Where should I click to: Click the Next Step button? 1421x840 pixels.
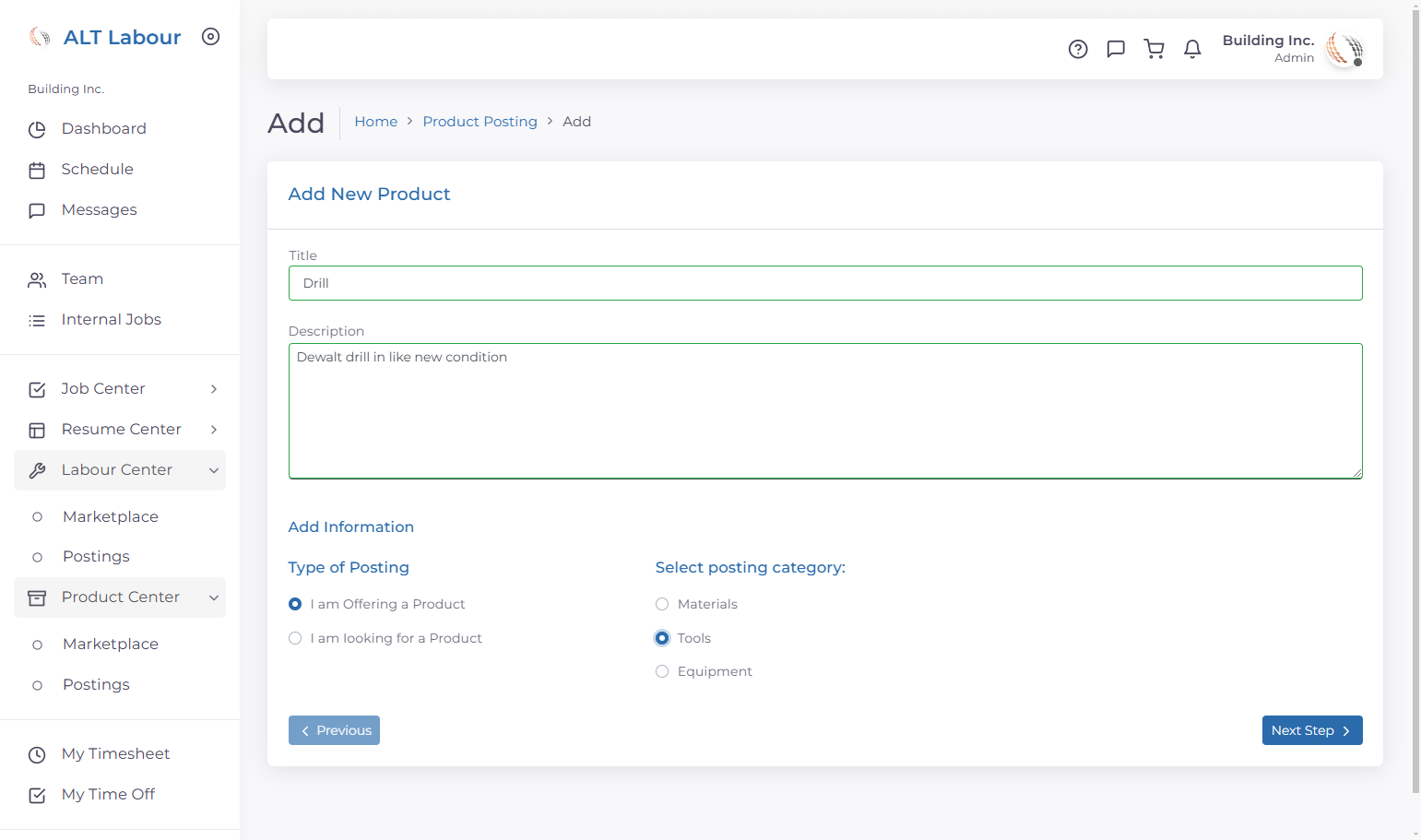[x=1312, y=730]
